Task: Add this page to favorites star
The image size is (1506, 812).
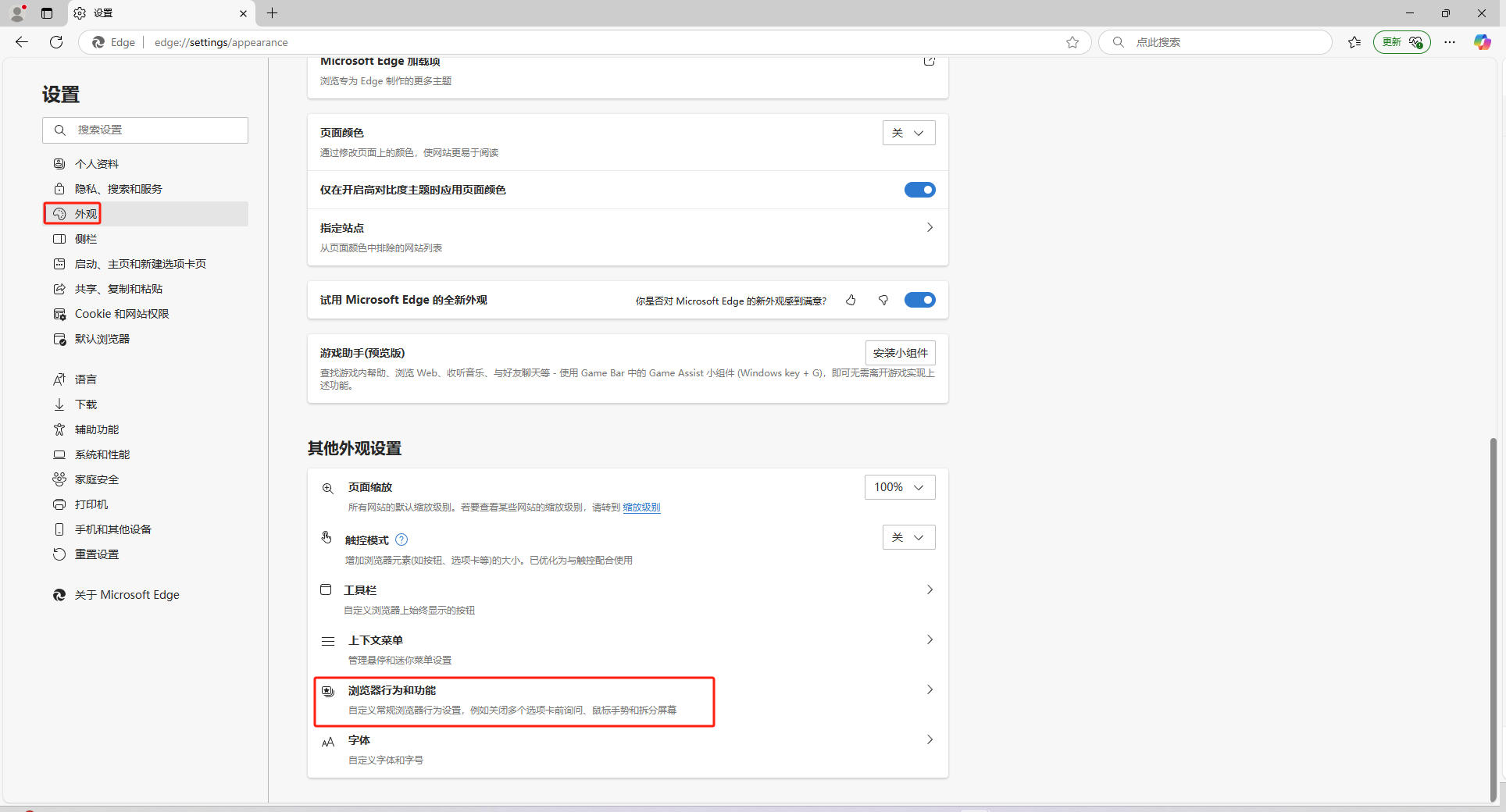Action: point(1072,42)
